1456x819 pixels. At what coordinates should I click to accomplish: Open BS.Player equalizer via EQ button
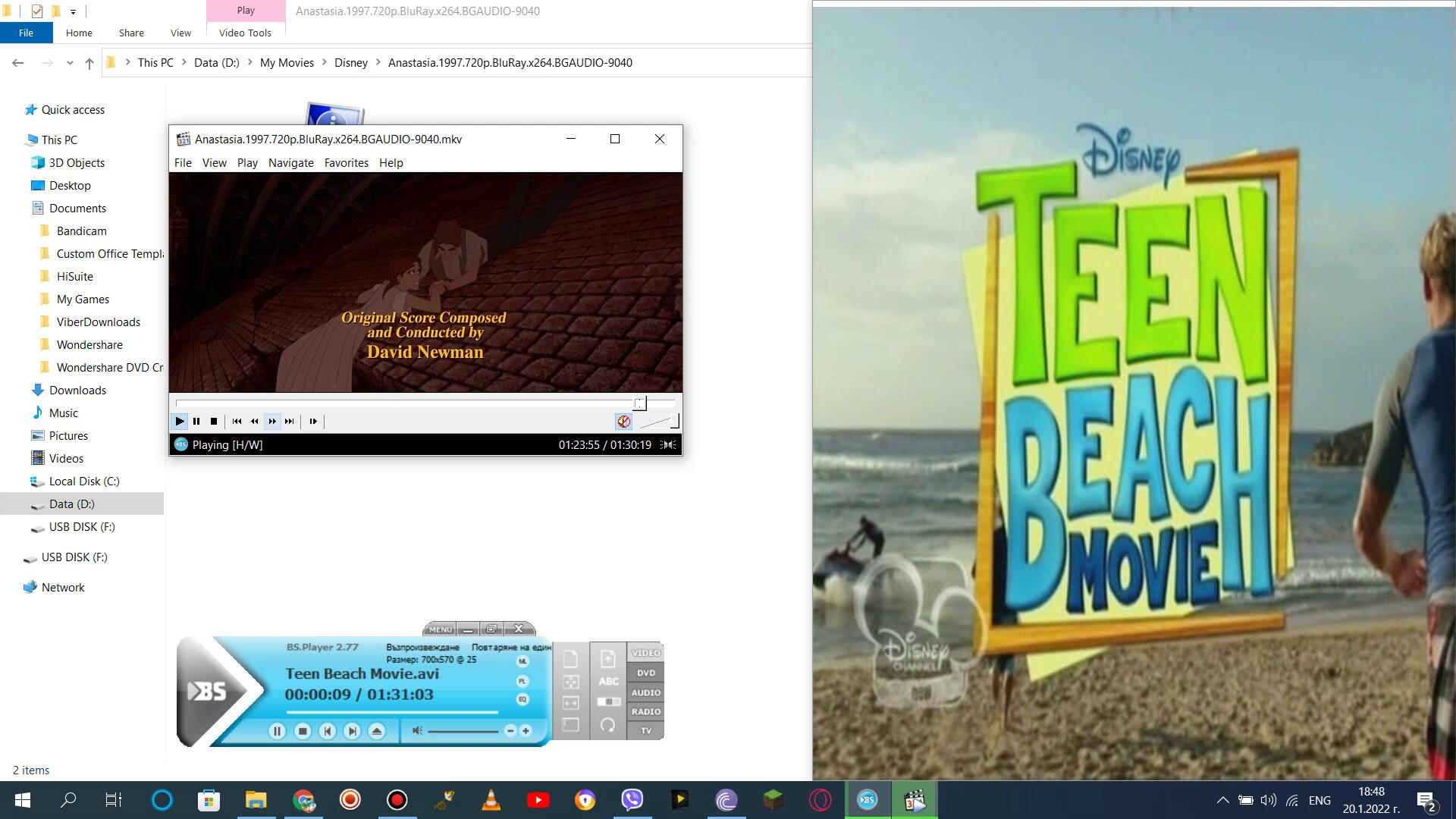[522, 699]
